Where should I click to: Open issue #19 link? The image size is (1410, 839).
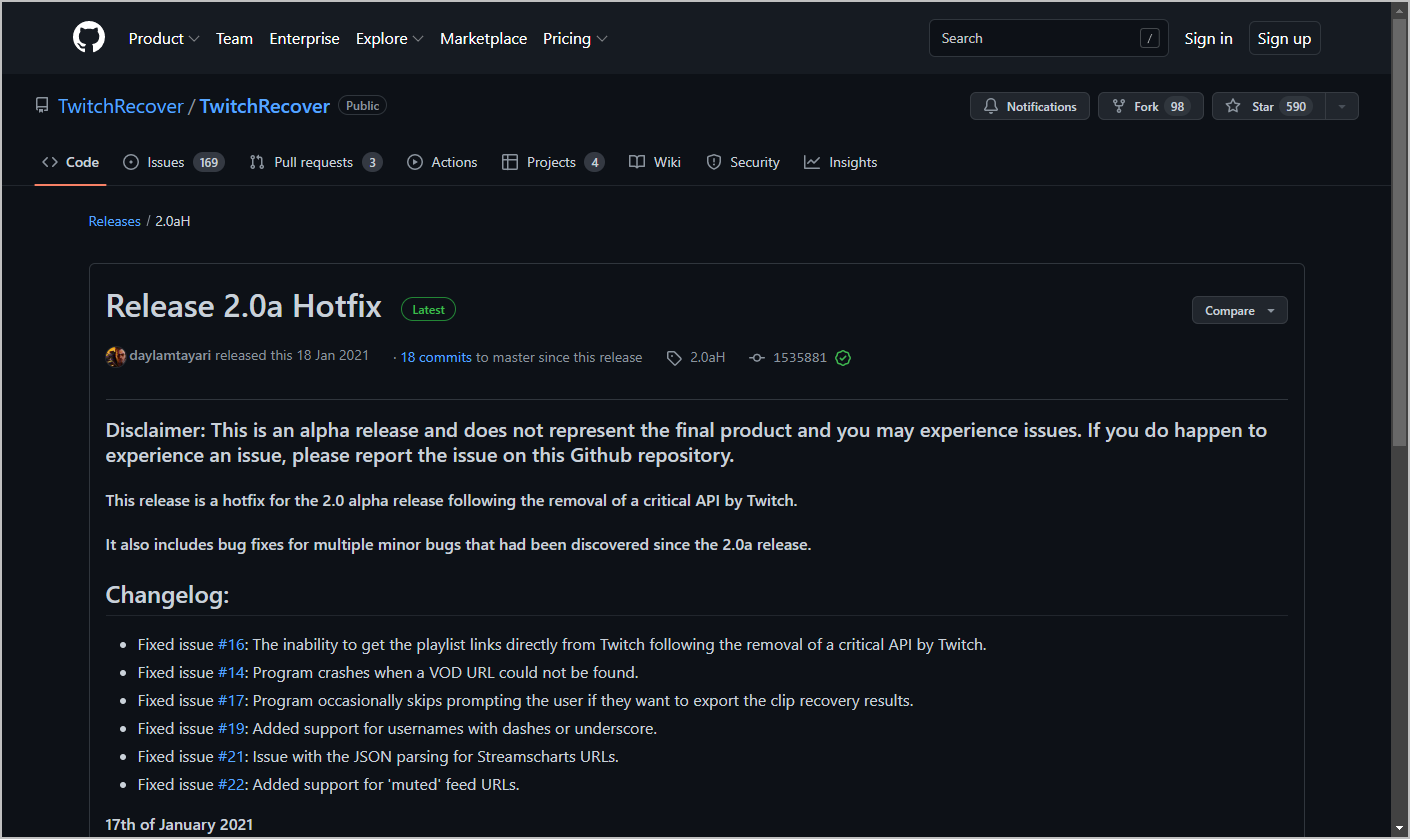[231, 728]
